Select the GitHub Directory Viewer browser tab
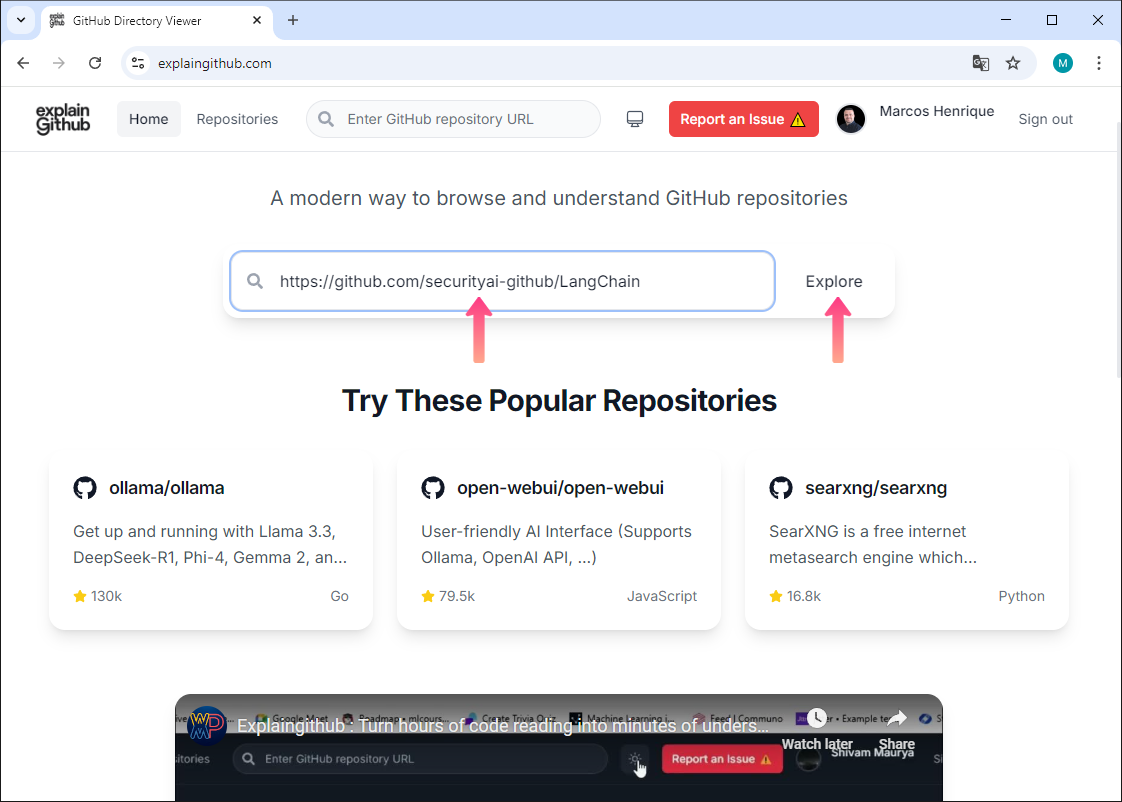The width and height of the screenshot is (1122, 802). coord(156,21)
